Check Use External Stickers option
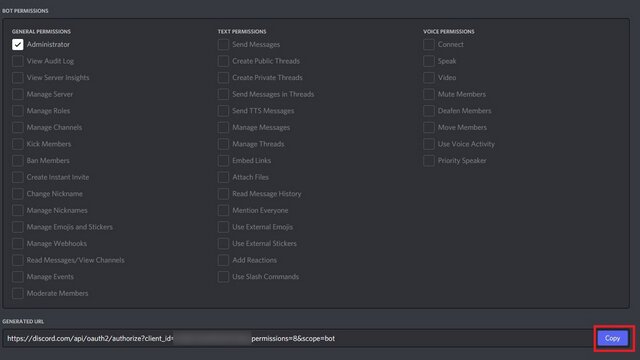 [223, 244]
